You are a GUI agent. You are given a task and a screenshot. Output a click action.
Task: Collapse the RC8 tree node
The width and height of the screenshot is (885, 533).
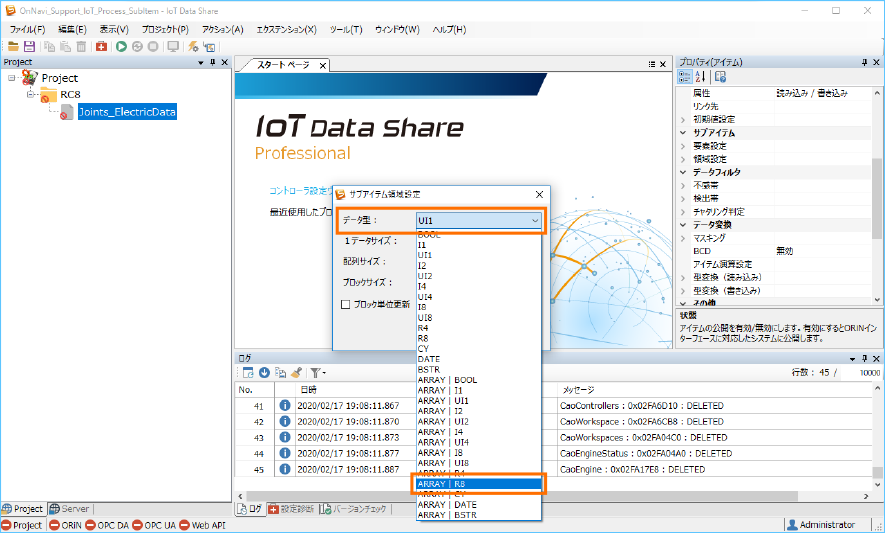coord(31,95)
